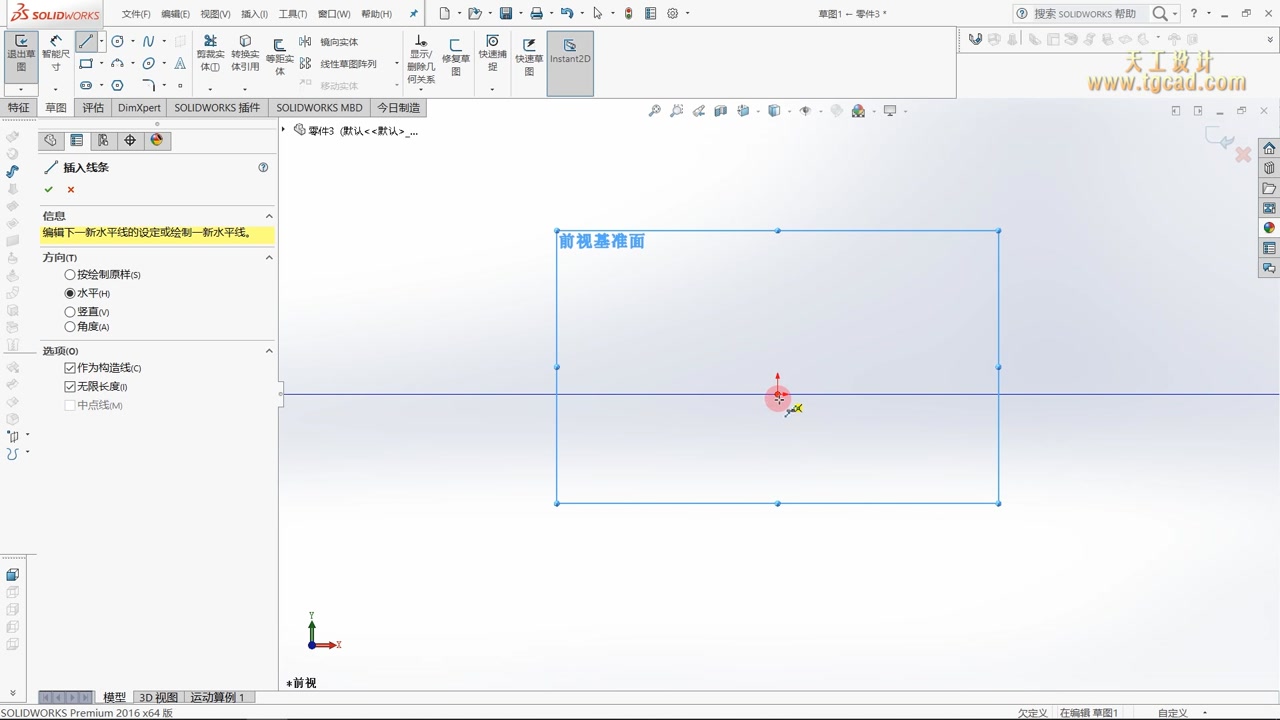Viewport: 1280px width, 720px height.
Task: Open Appearances tab in right task pane
Action: 1269,228
